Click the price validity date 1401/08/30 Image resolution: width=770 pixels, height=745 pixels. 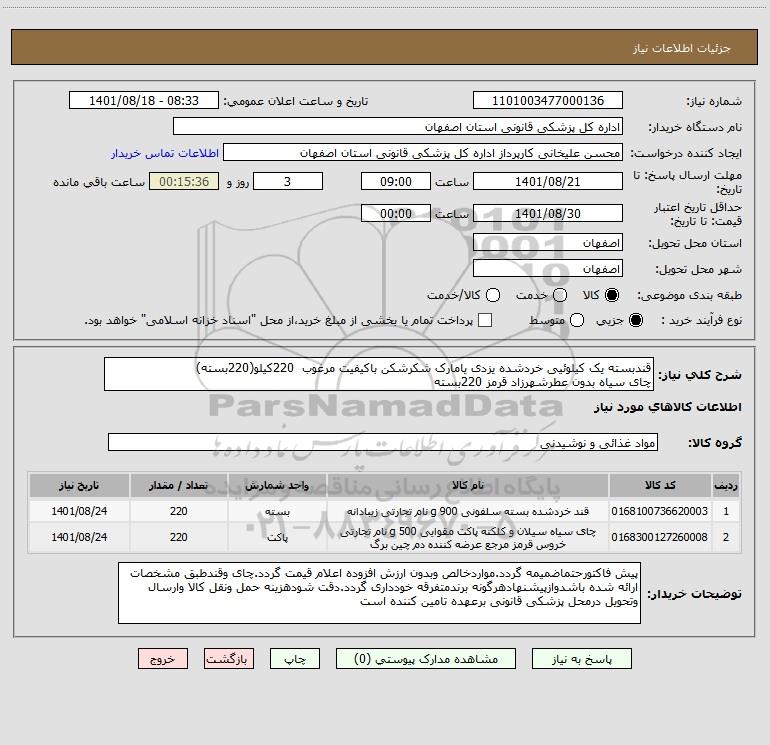(x=548, y=213)
